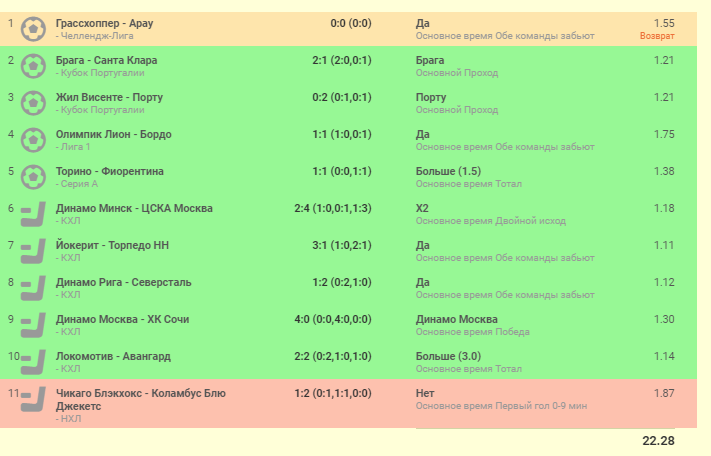
Task: Click score 1:1 (1:0,0:1)
Action: [x=342, y=134]
